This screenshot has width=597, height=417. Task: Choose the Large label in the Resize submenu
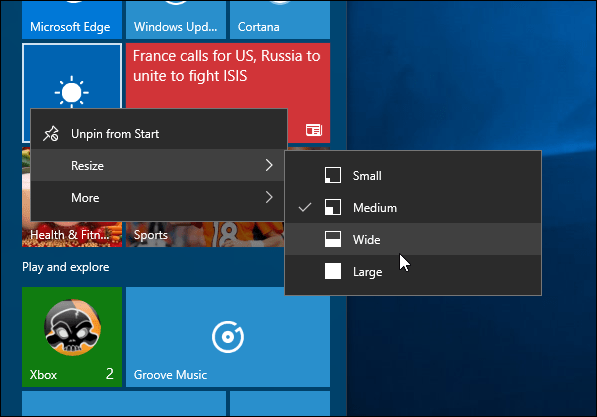pos(367,272)
